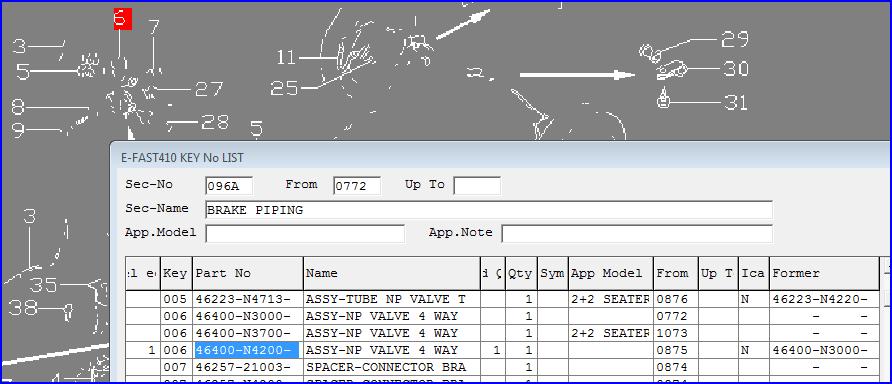This screenshot has height=384, width=892.
Task: Click the Name column header
Action: pos(391,274)
